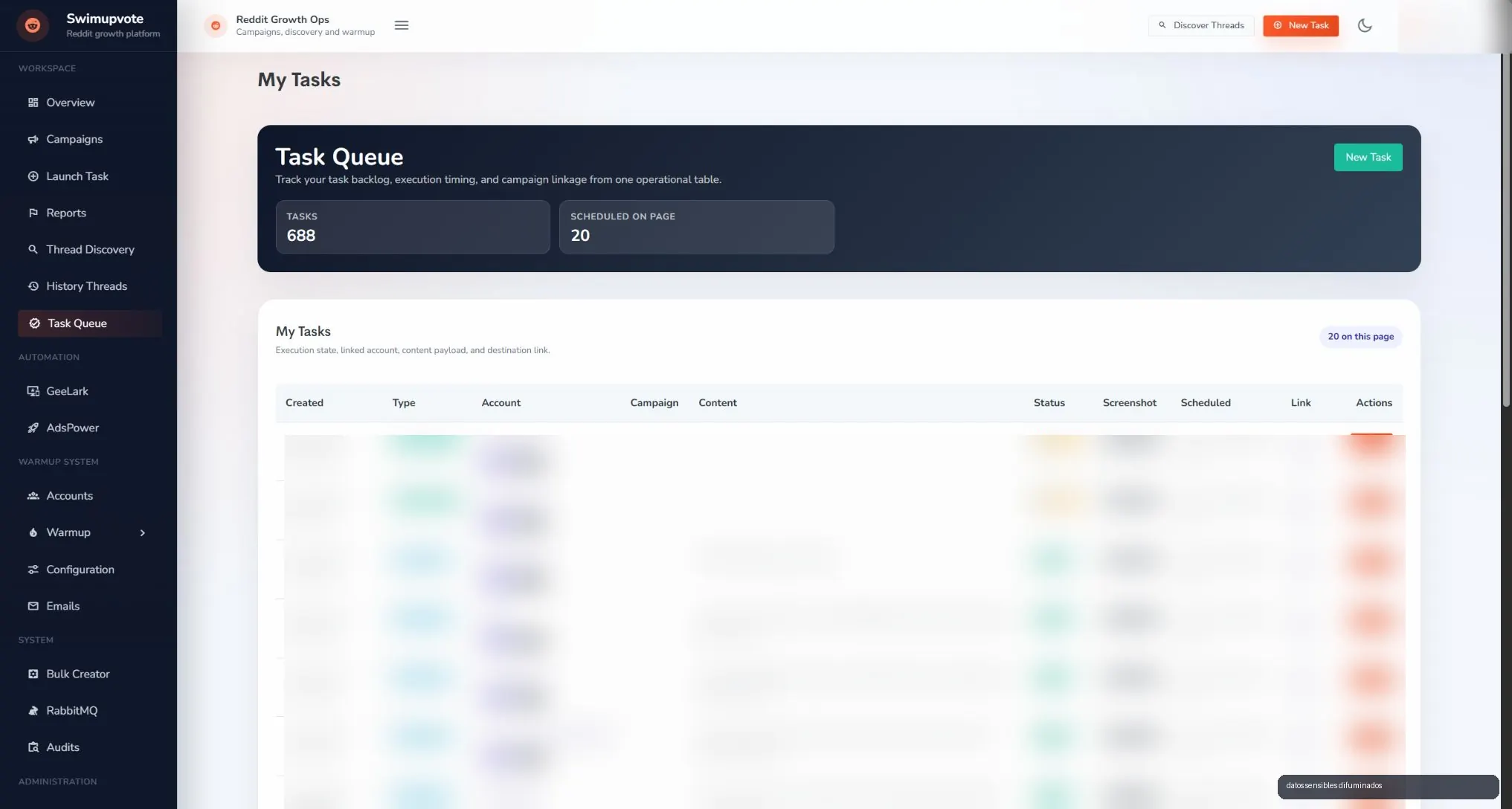Switch to dark mode with moon icon
This screenshot has width=1512, height=809.
pyautogui.click(x=1365, y=25)
